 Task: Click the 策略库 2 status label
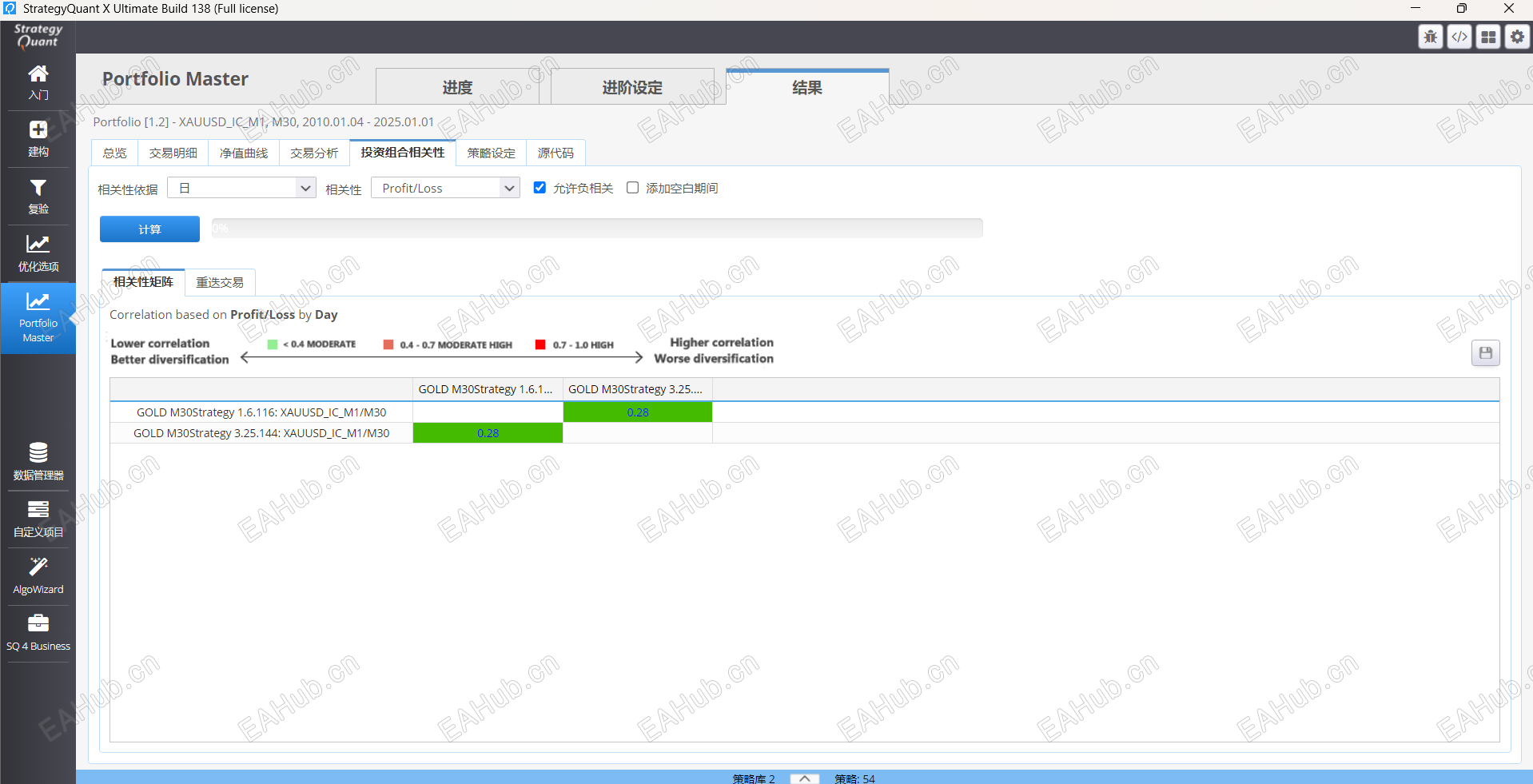754,778
